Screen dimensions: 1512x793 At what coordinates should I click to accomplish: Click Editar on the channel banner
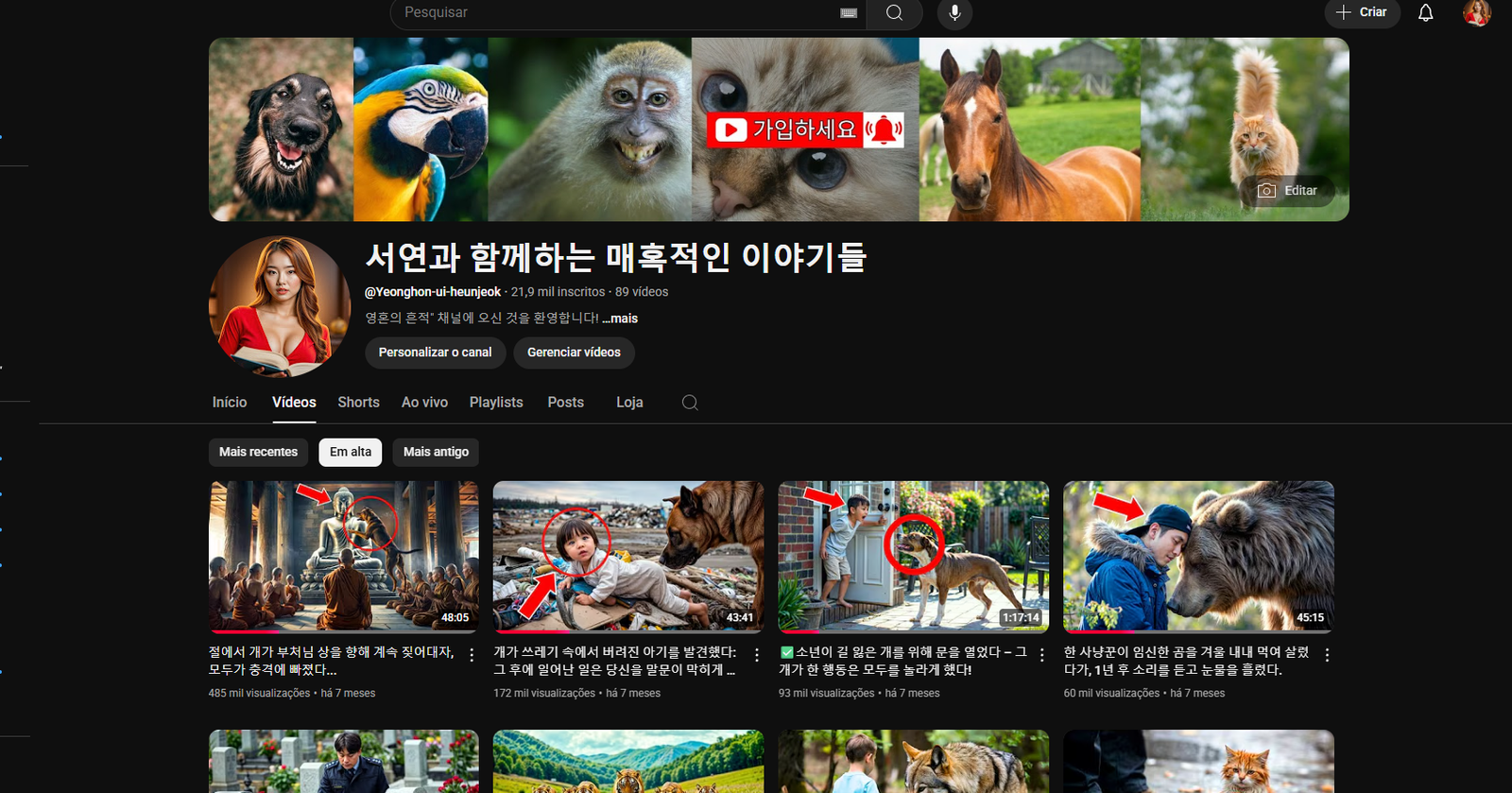point(1287,190)
